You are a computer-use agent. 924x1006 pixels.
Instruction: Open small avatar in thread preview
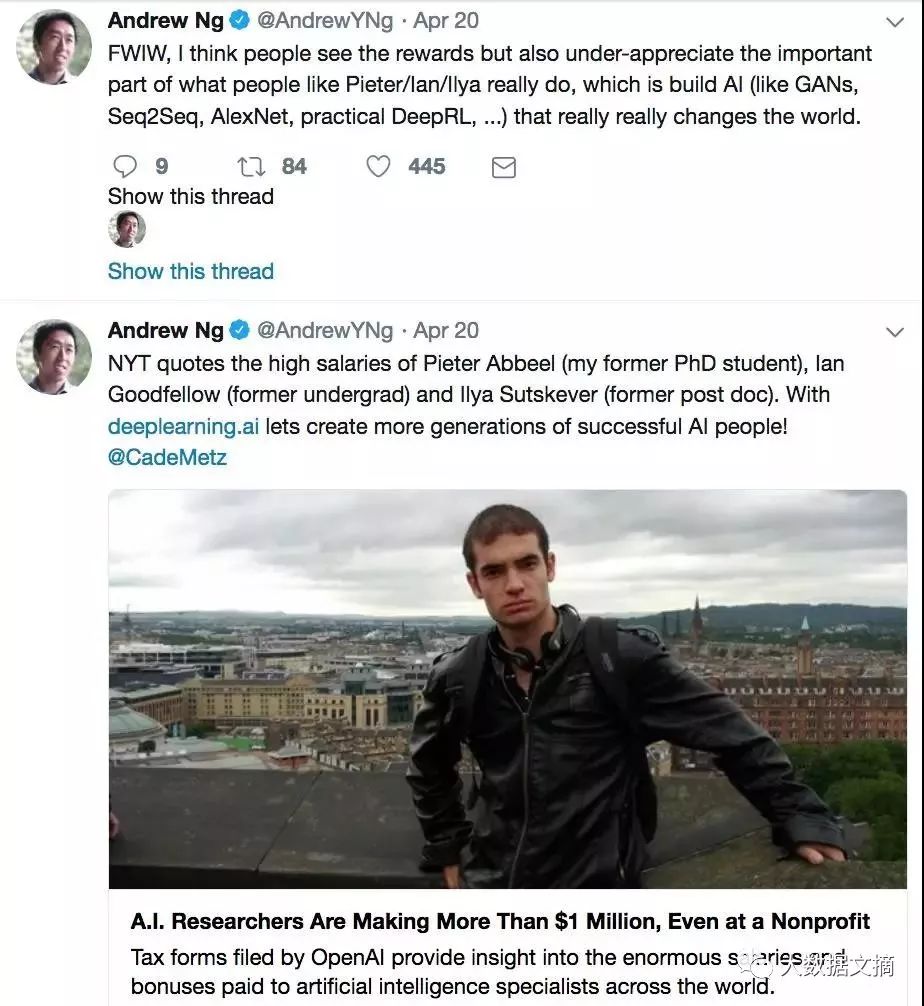tap(127, 229)
